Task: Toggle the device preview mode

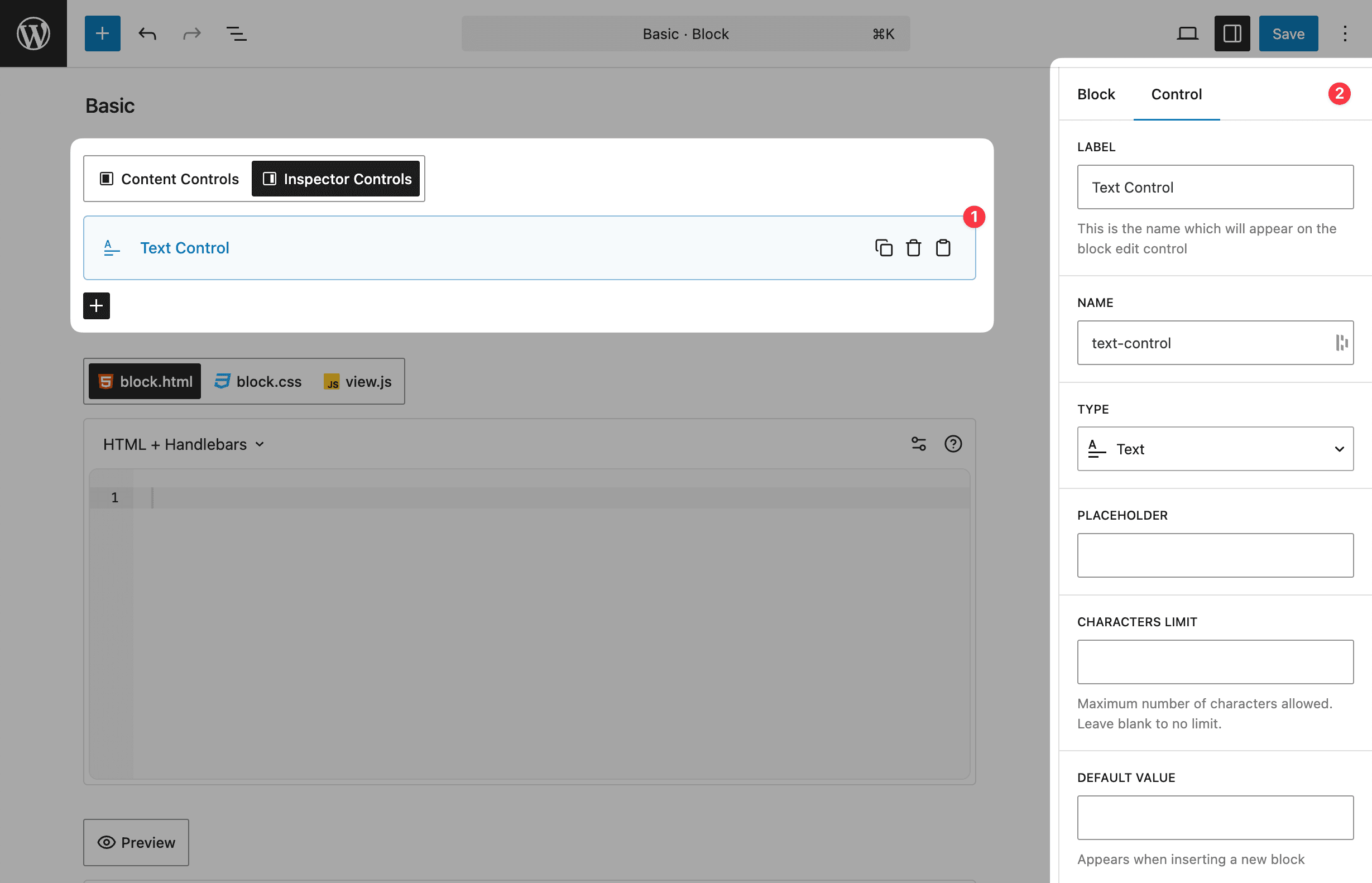Action: [1187, 33]
